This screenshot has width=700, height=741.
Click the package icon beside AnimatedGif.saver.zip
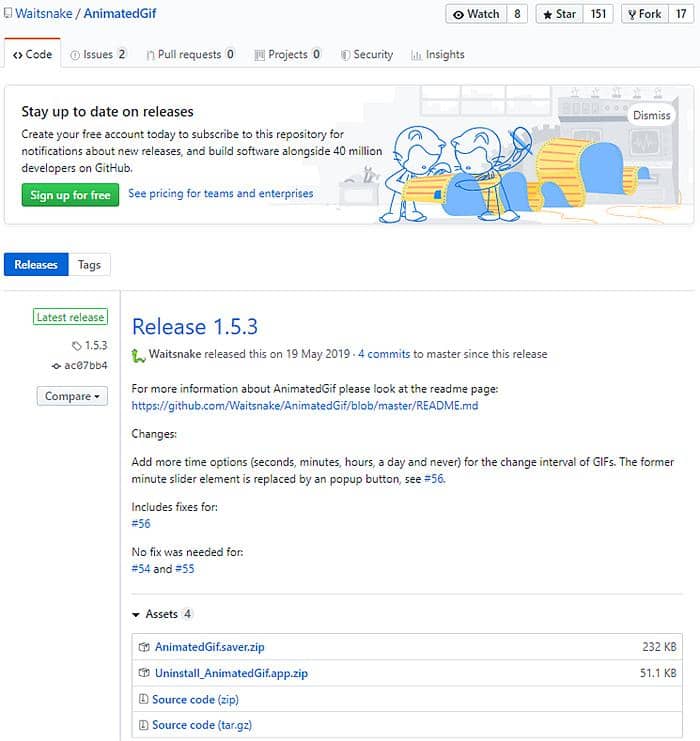(x=144, y=647)
